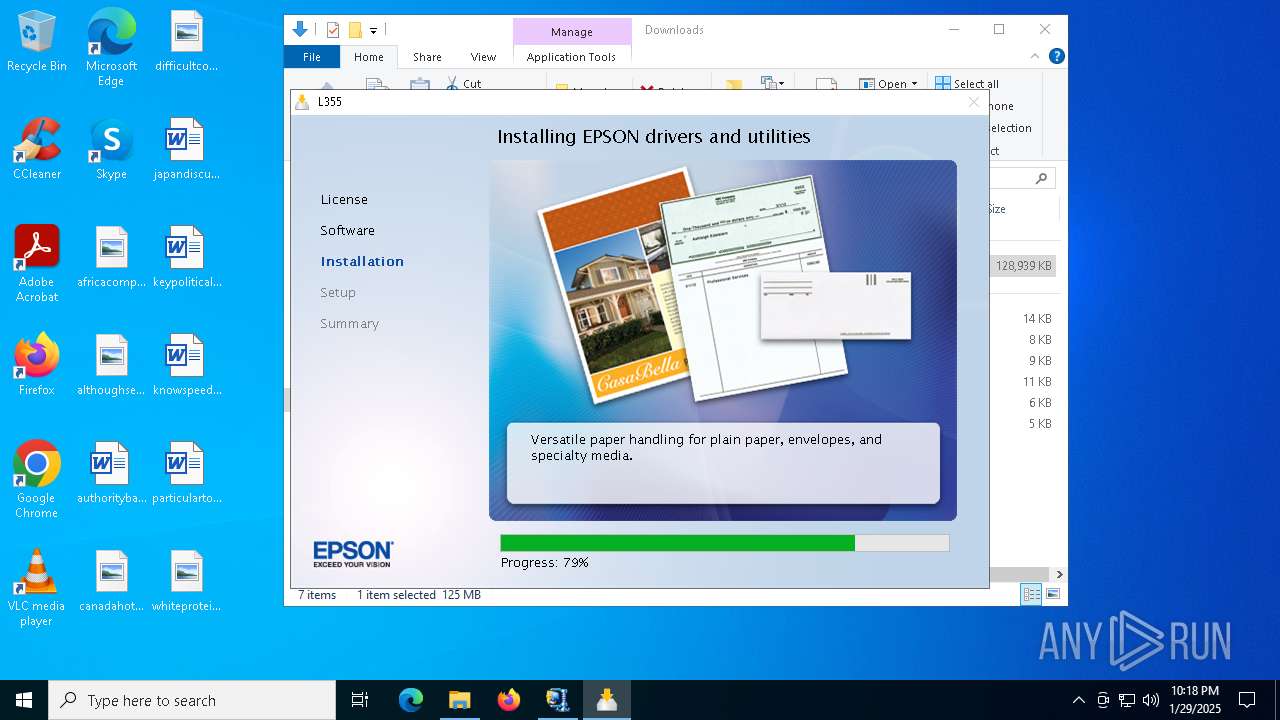
Task: Click the Manage contextual tab
Action: tap(572, 32)
